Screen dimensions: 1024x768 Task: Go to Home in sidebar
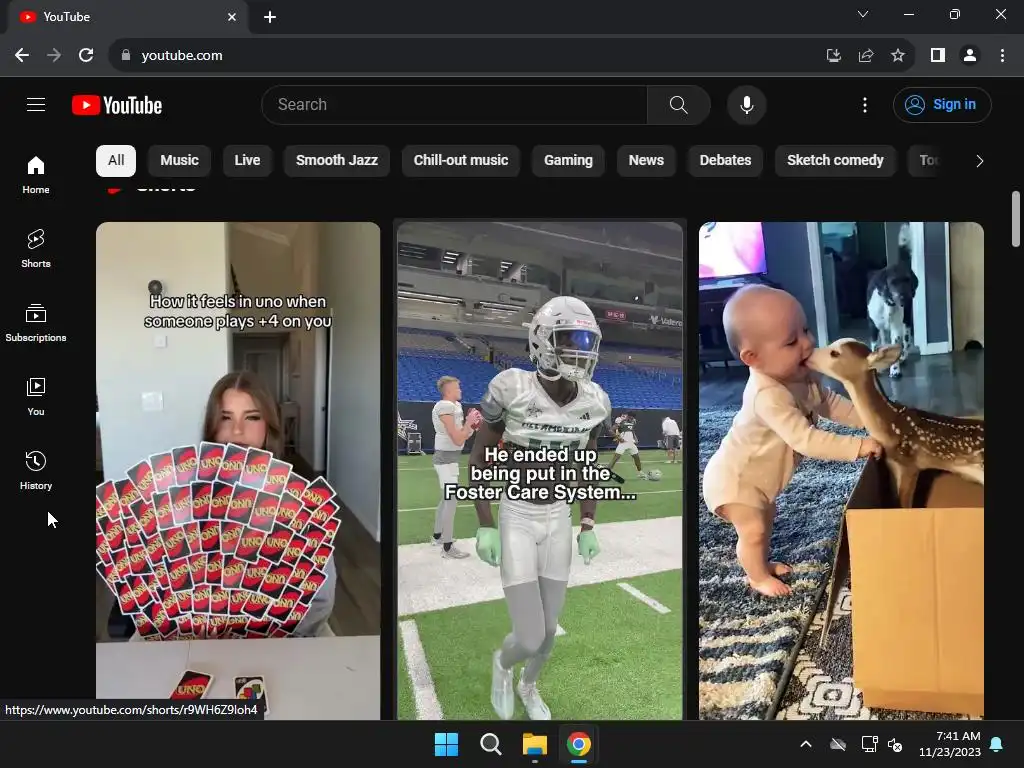[36, 175]
